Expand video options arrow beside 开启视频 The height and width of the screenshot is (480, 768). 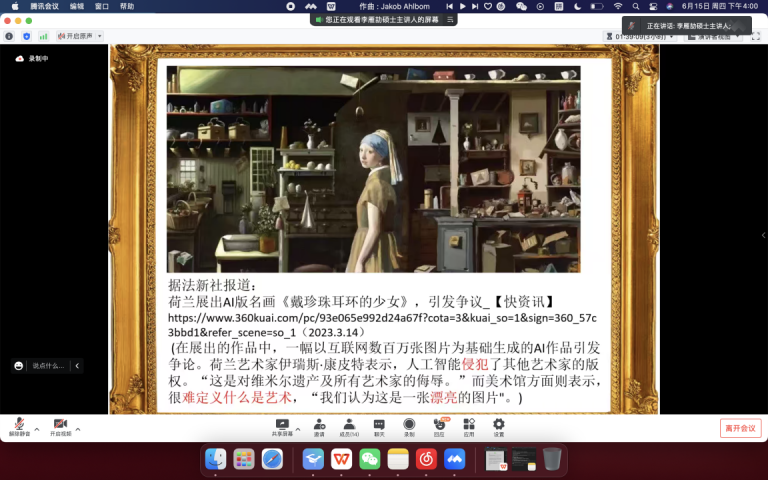pyautogui.click(x=78, y=430)
